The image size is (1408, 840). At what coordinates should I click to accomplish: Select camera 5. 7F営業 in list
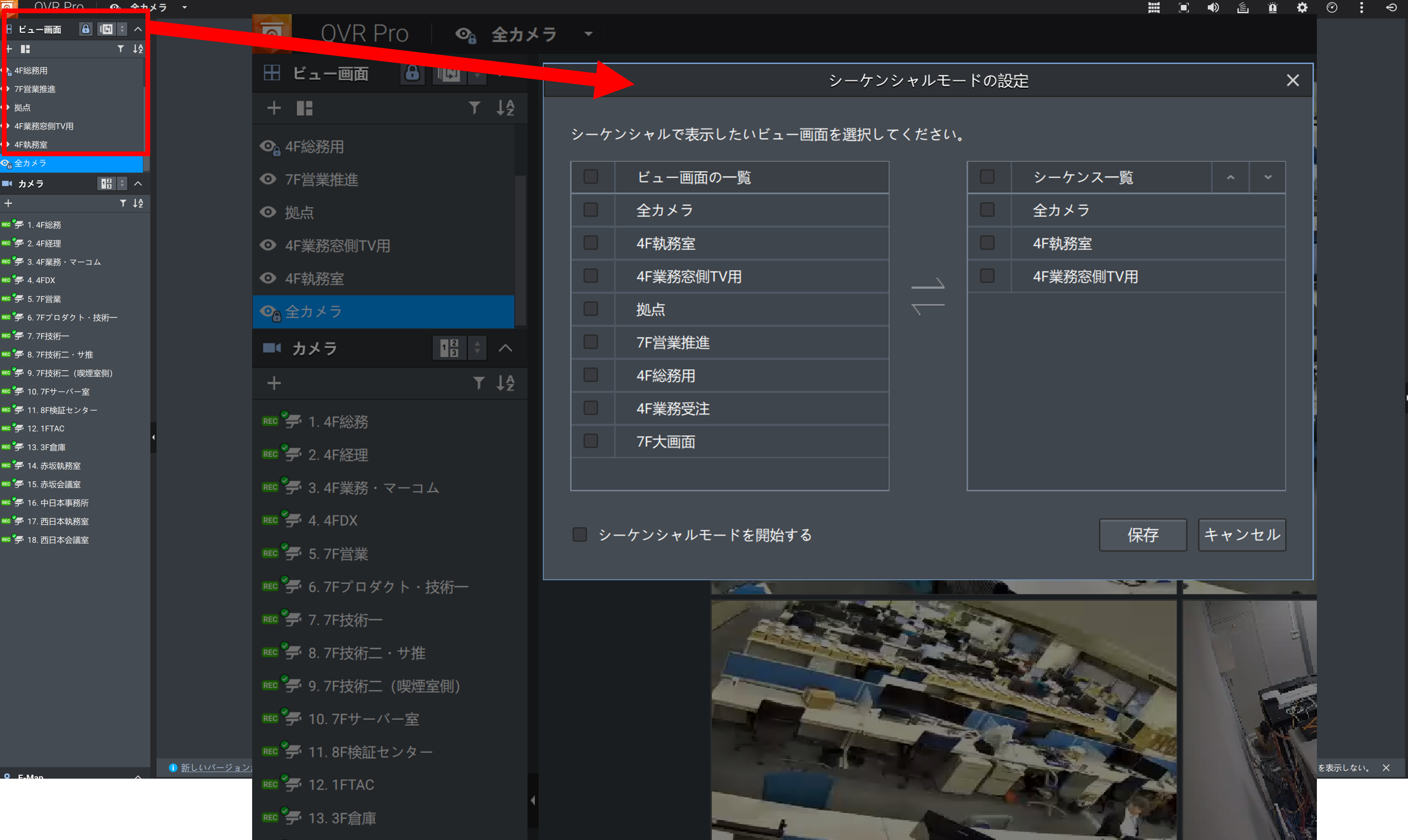coord(338,554)
